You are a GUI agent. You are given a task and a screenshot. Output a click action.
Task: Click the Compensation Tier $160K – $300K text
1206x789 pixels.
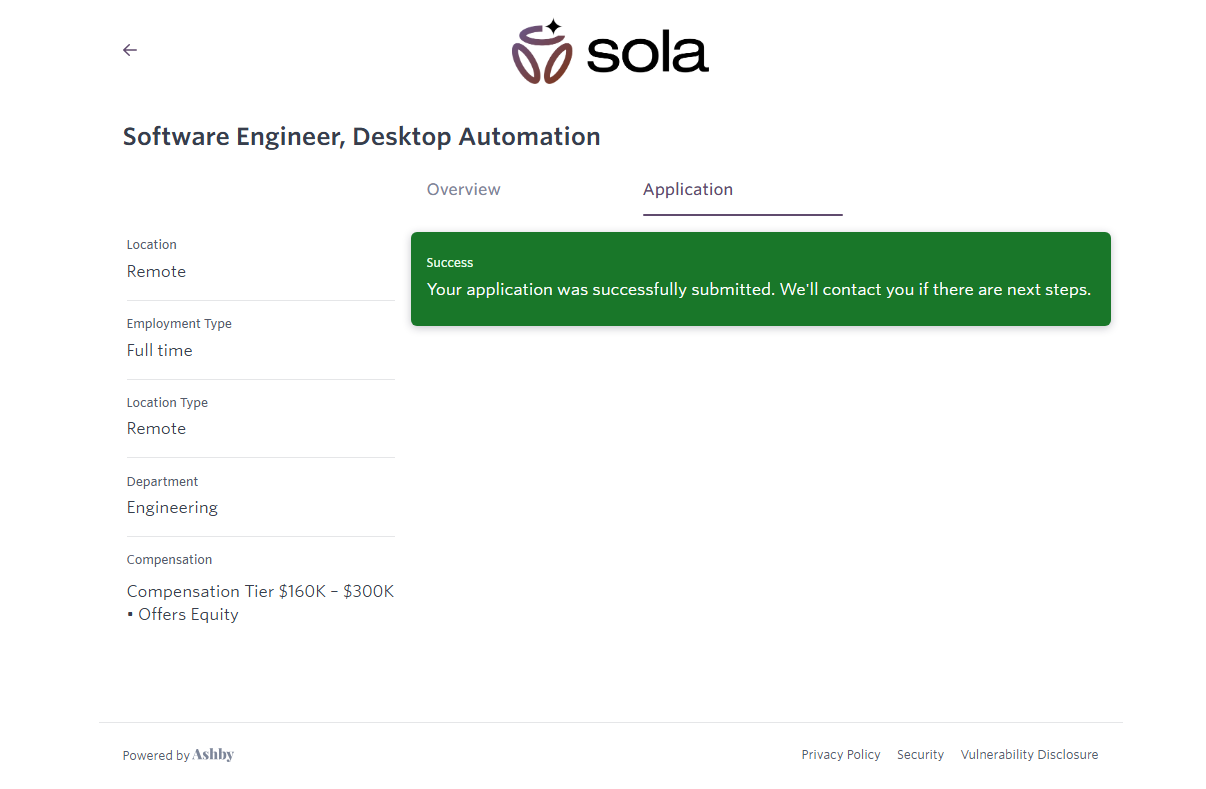260,592
